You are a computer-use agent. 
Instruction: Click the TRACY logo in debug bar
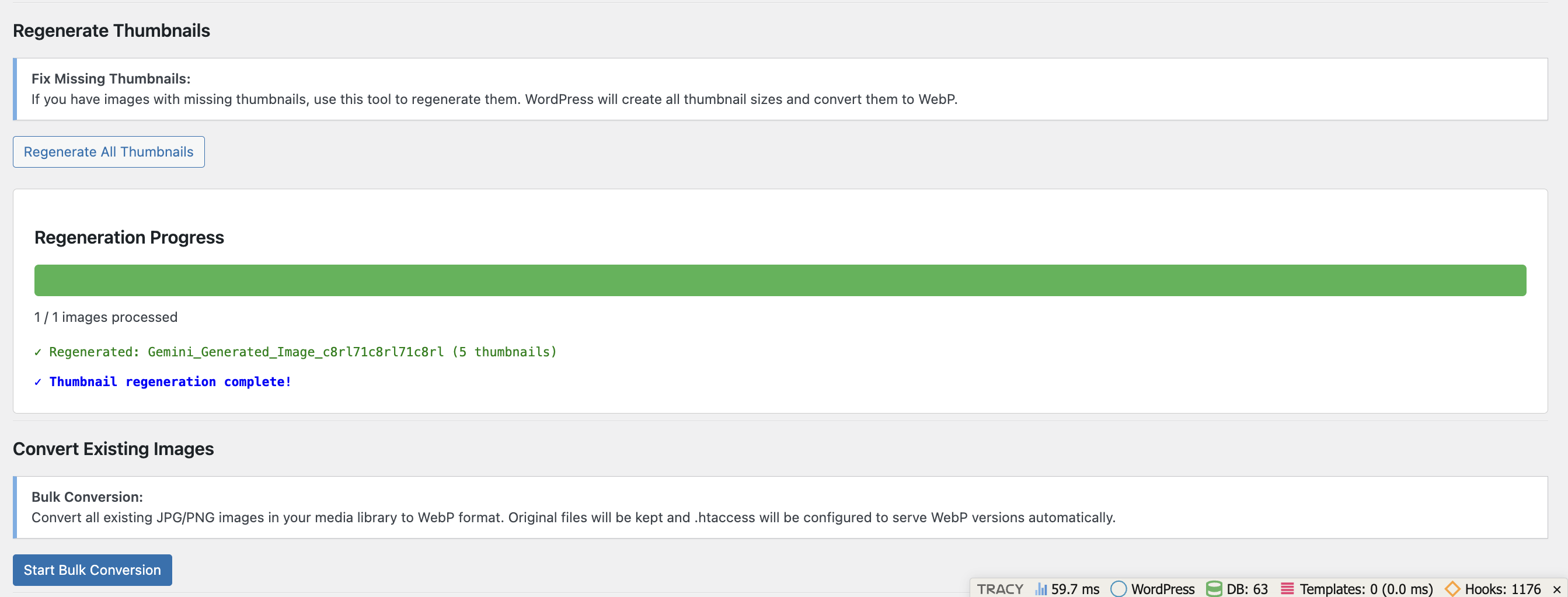[x=999, y=588]
